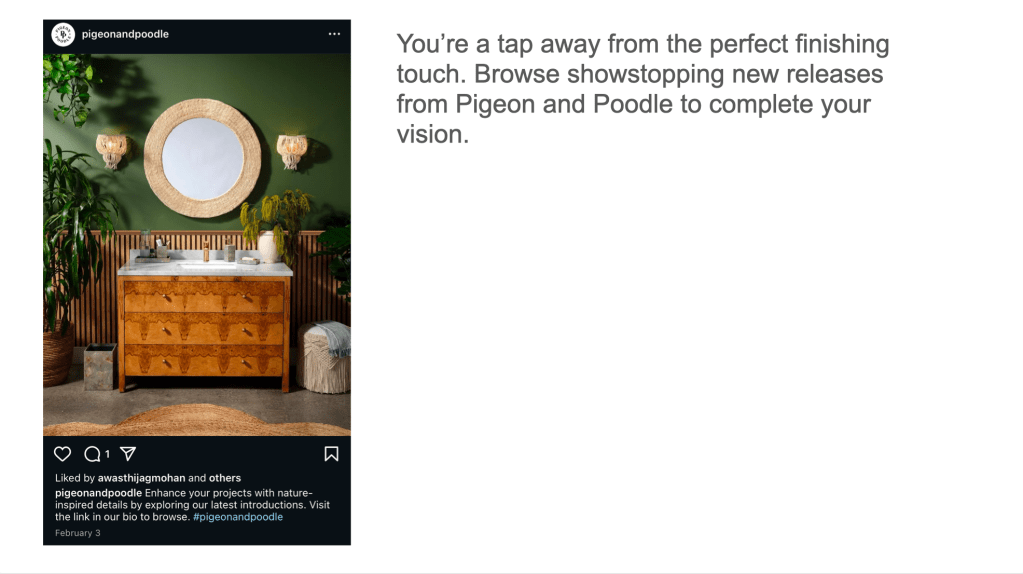
Task: Open the #pigeonandpoodle hashtag
Action: [238, 517]
